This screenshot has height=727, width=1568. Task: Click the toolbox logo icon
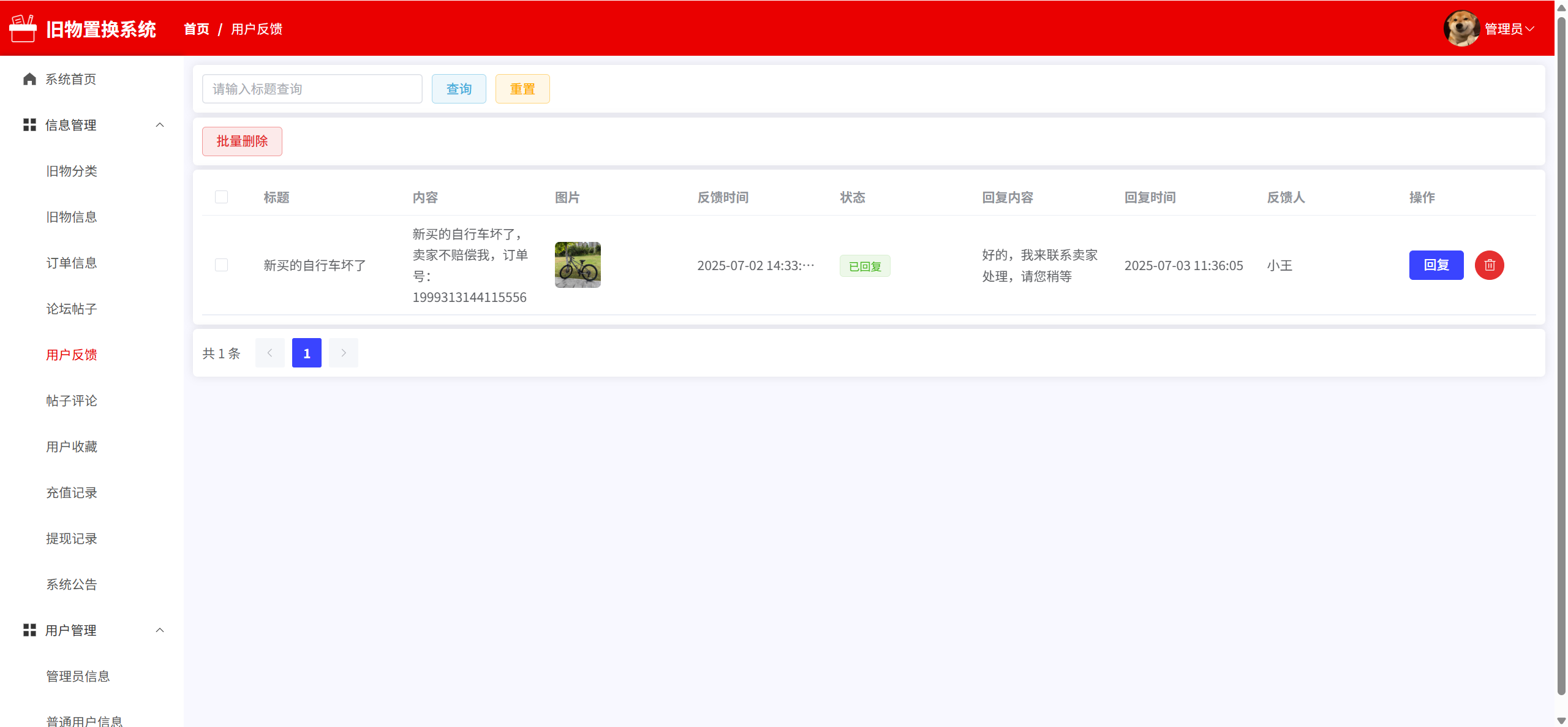pos(23,29)
